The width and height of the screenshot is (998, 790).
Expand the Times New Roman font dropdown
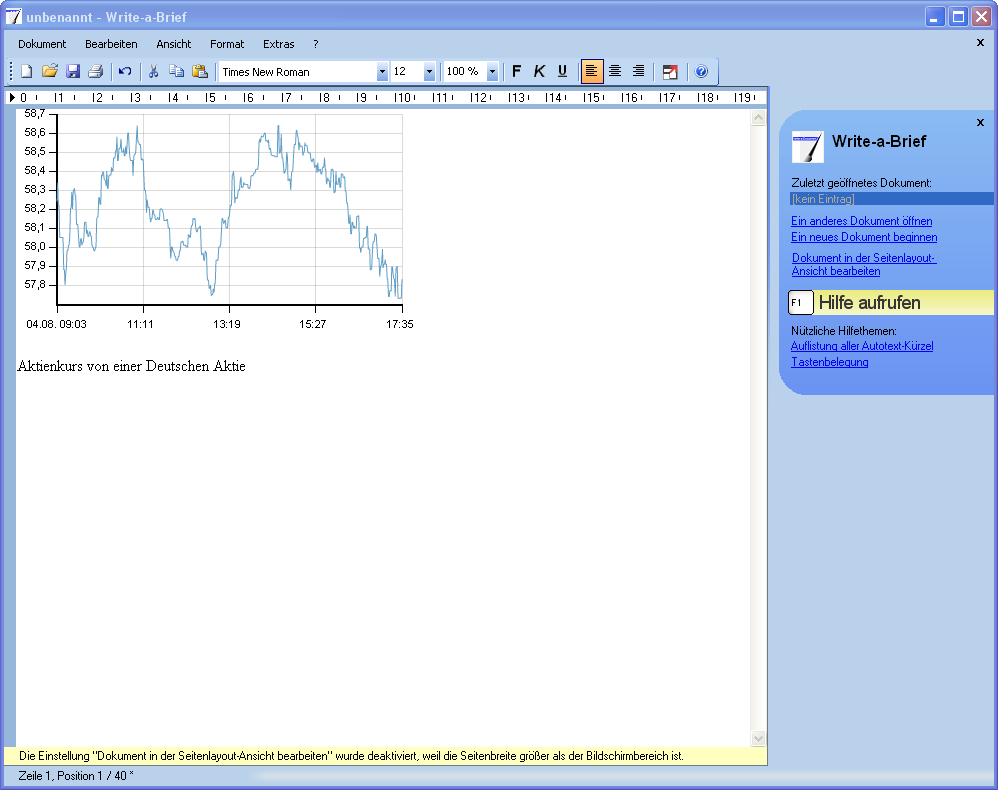[x=382, y=72]
